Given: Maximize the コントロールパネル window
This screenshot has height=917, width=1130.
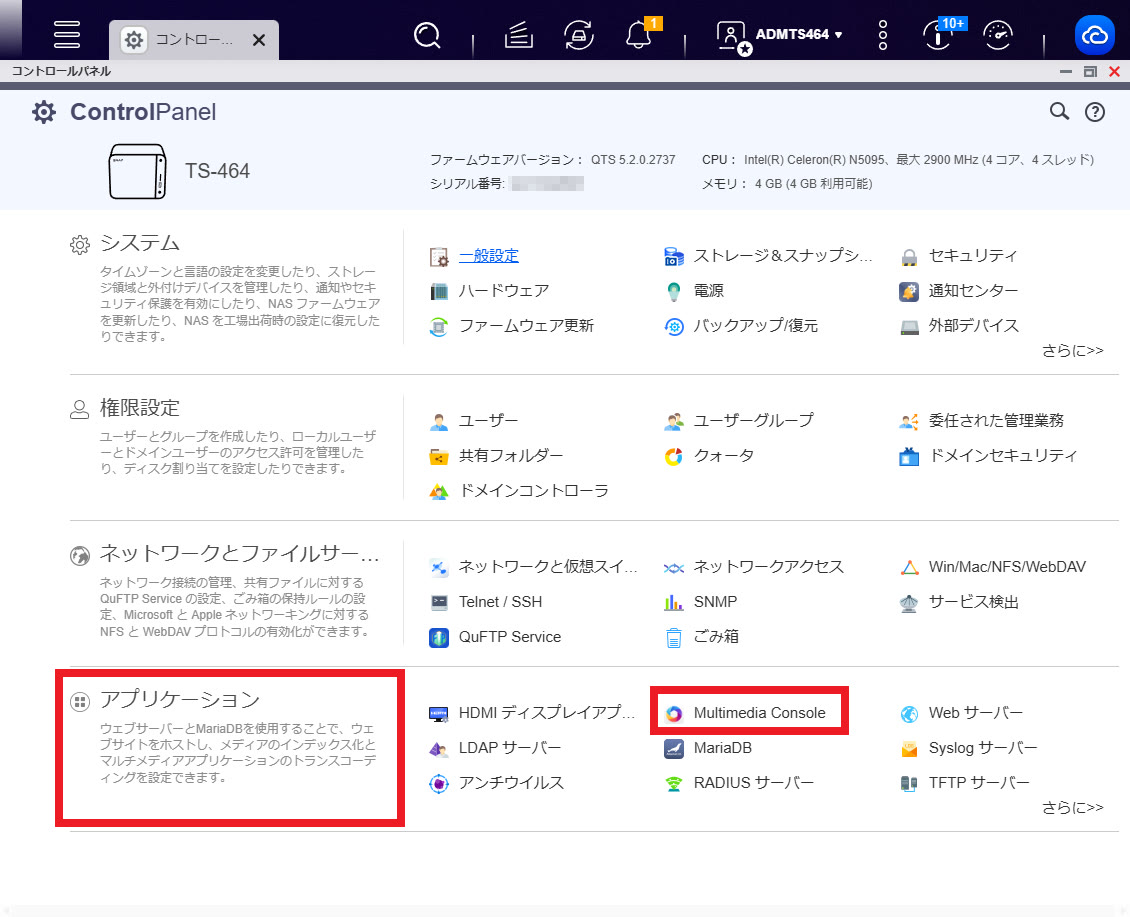Looking at the screenshot, I should point(1090,71).
